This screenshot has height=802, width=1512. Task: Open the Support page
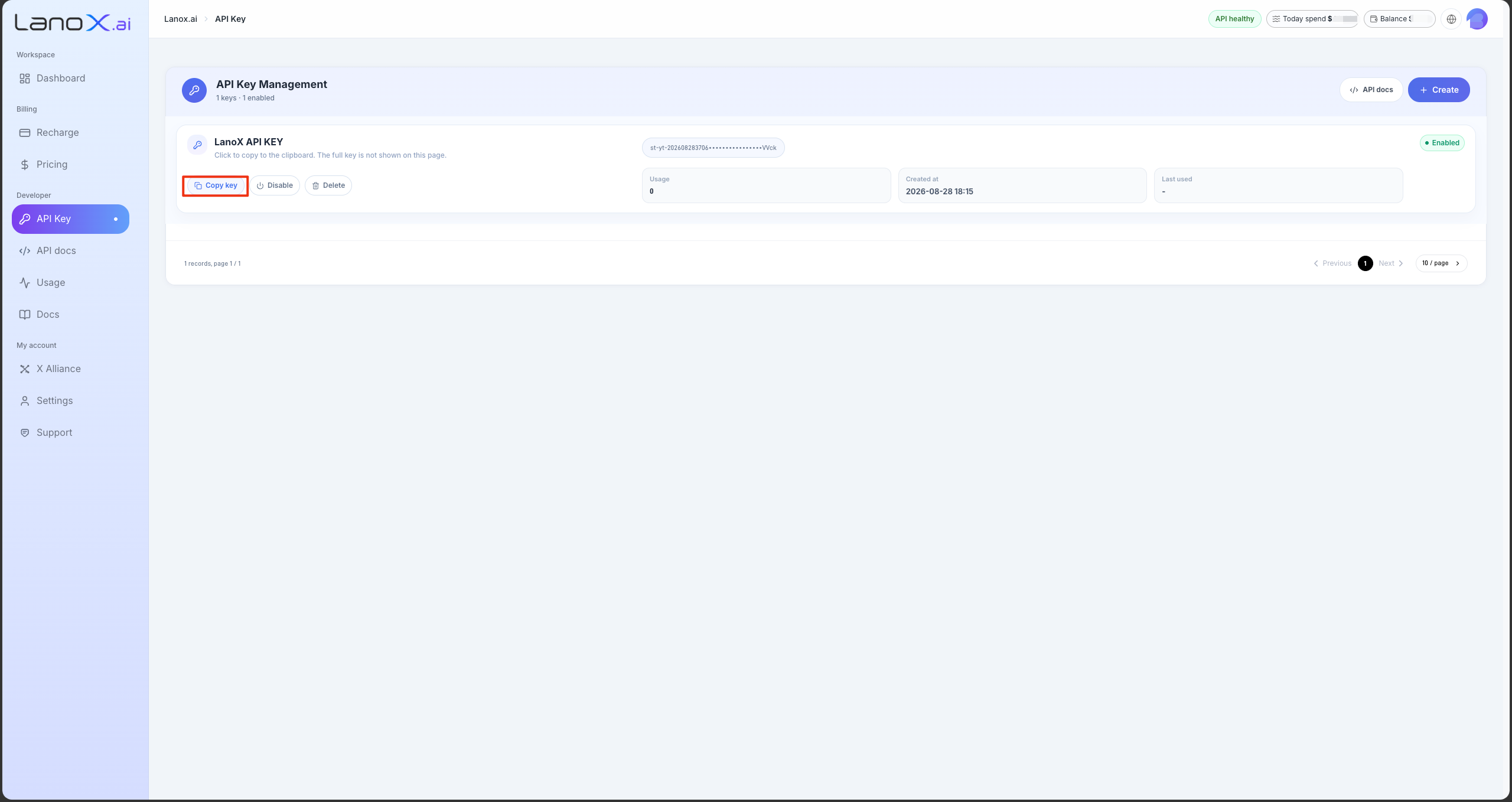tap(70, 433)
